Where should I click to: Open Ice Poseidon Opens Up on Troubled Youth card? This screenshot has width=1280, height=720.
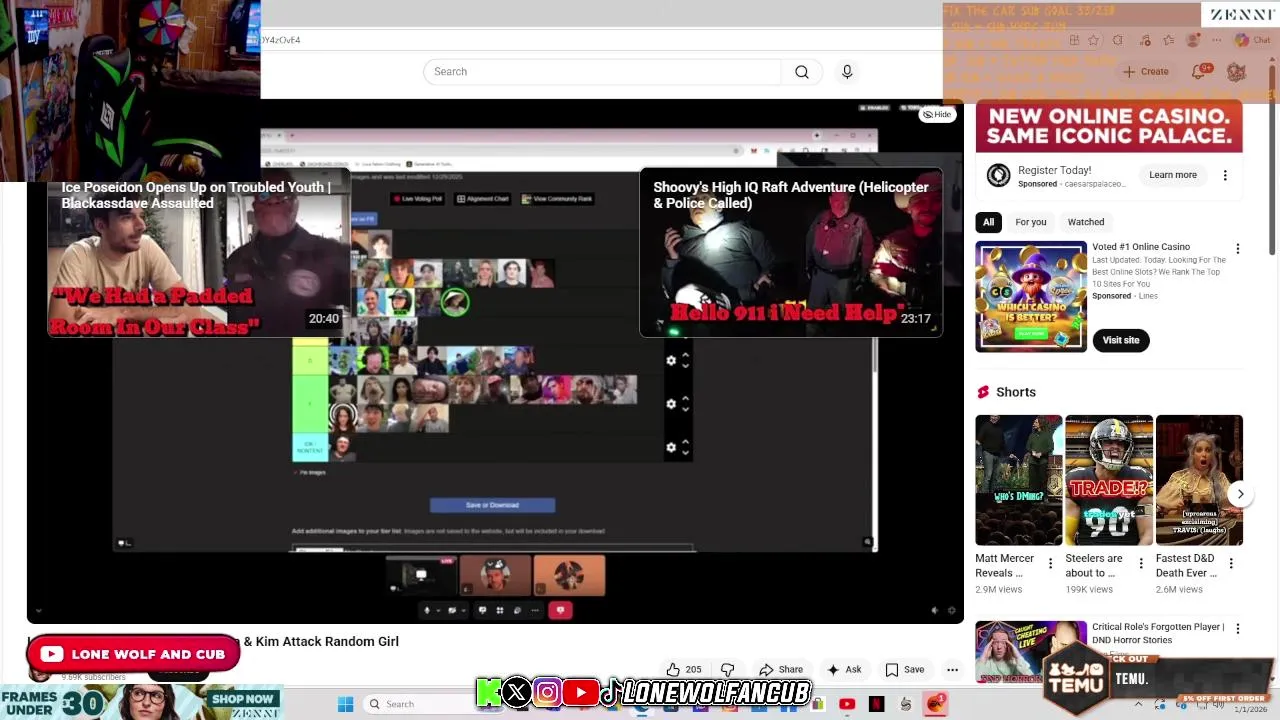(199, 254)
